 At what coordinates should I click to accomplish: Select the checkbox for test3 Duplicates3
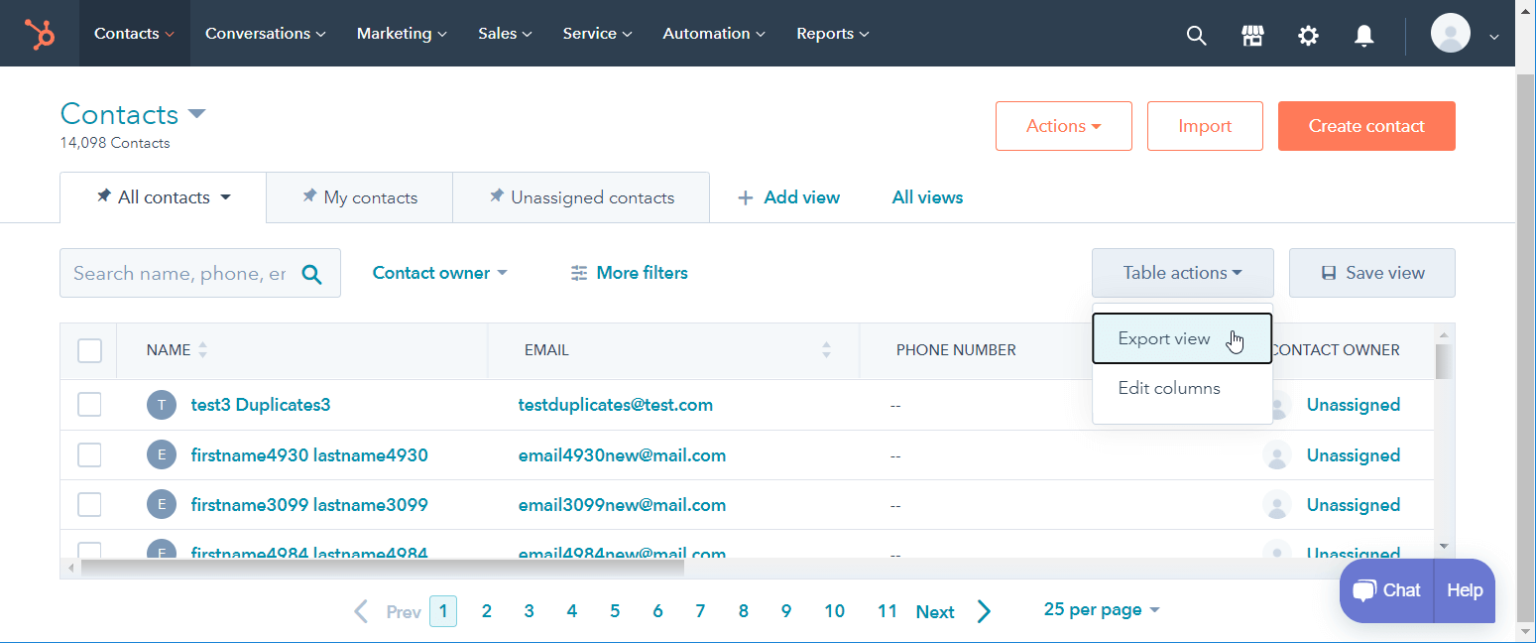(x=89, y=404)
